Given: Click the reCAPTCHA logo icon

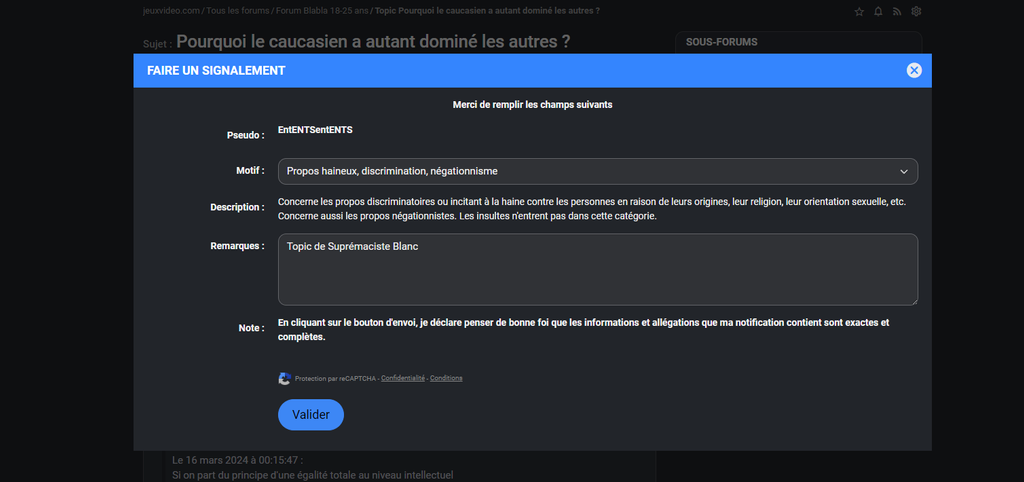Looking at the screenshot, I should [284, 378].
